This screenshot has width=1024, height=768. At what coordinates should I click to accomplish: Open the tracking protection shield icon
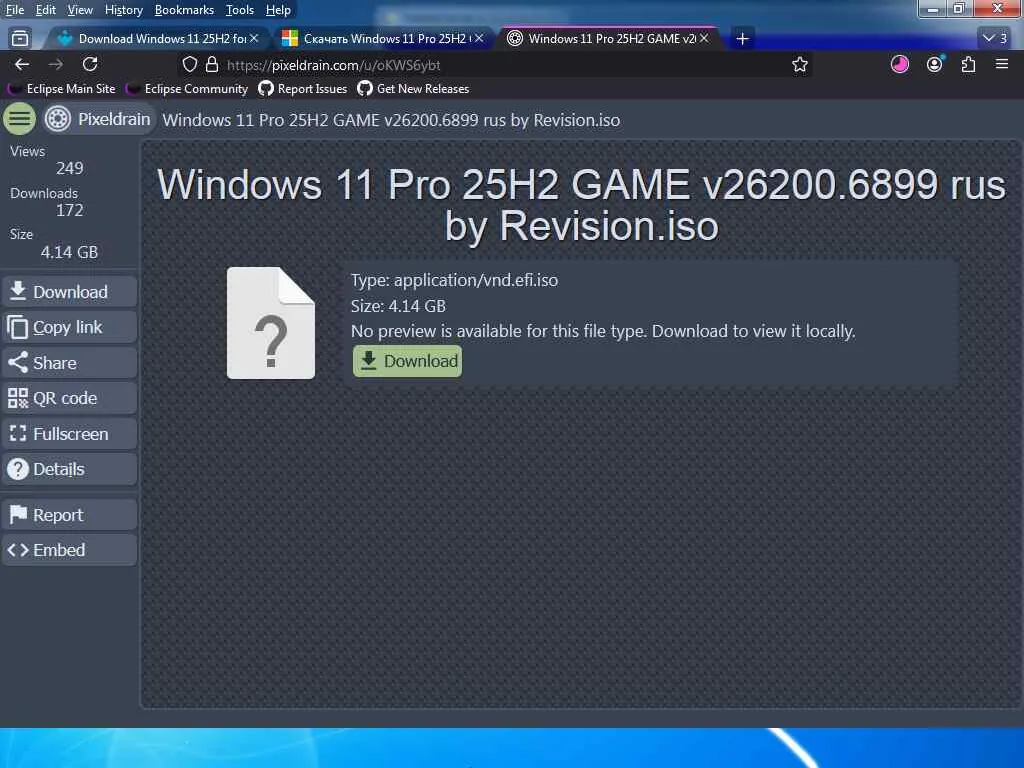[x=189, y=65]
